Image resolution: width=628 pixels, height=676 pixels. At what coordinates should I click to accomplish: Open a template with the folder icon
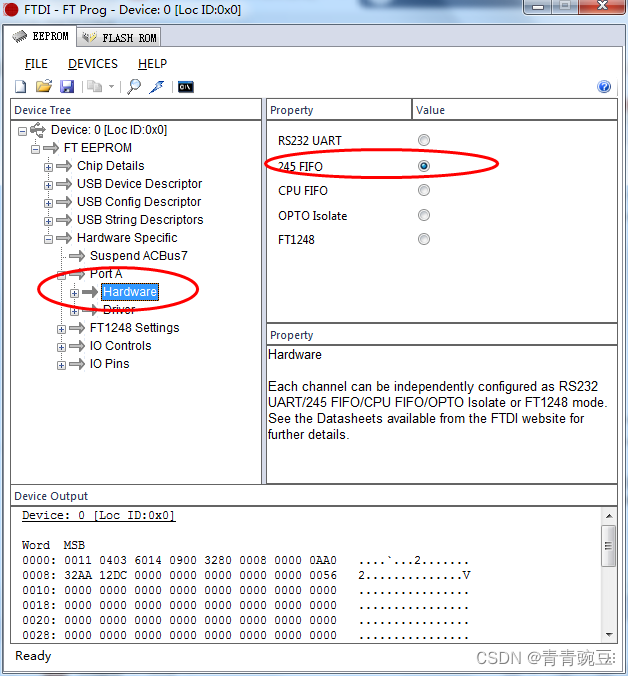click(44, 86)
